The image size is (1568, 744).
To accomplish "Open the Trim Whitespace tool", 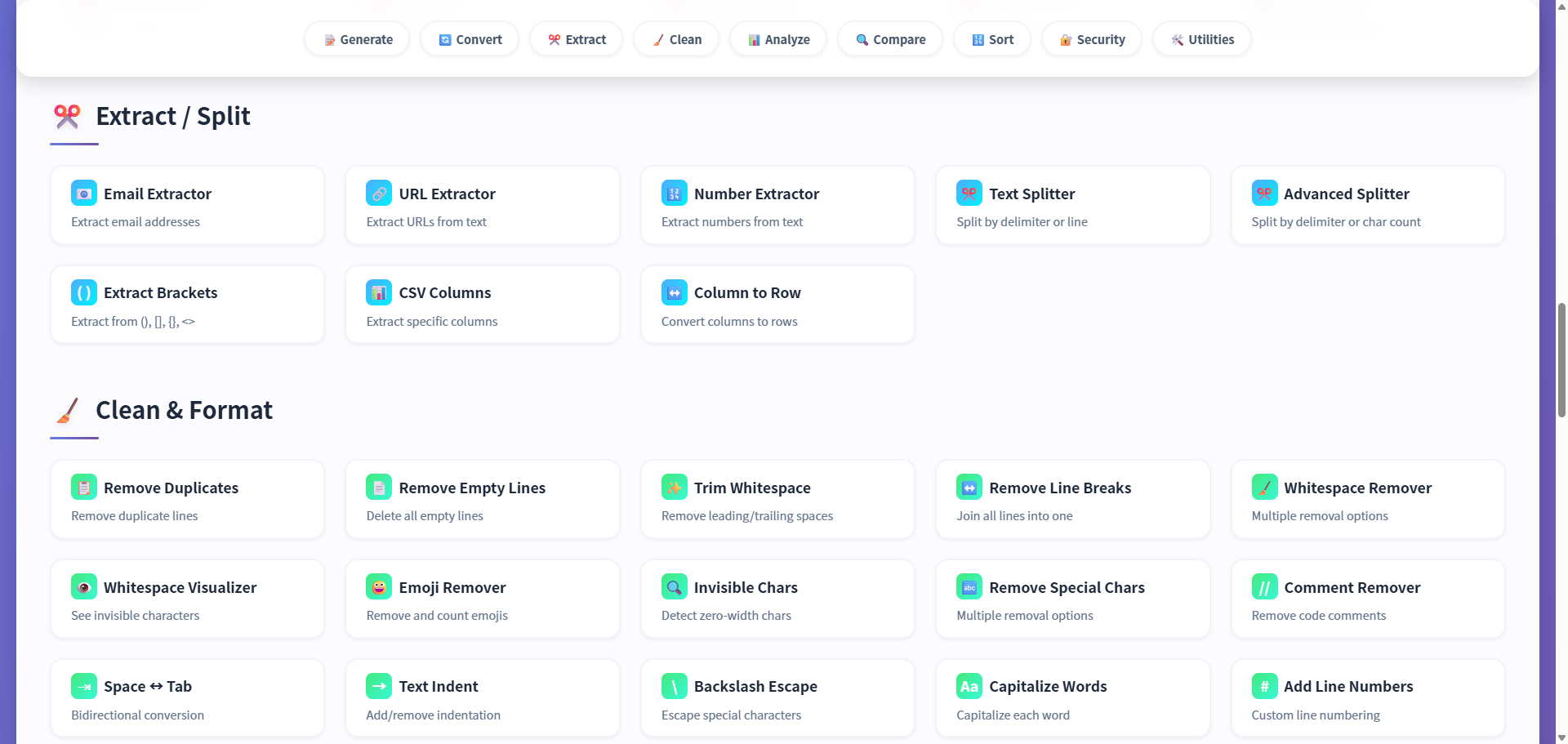I will coord(777,499).
